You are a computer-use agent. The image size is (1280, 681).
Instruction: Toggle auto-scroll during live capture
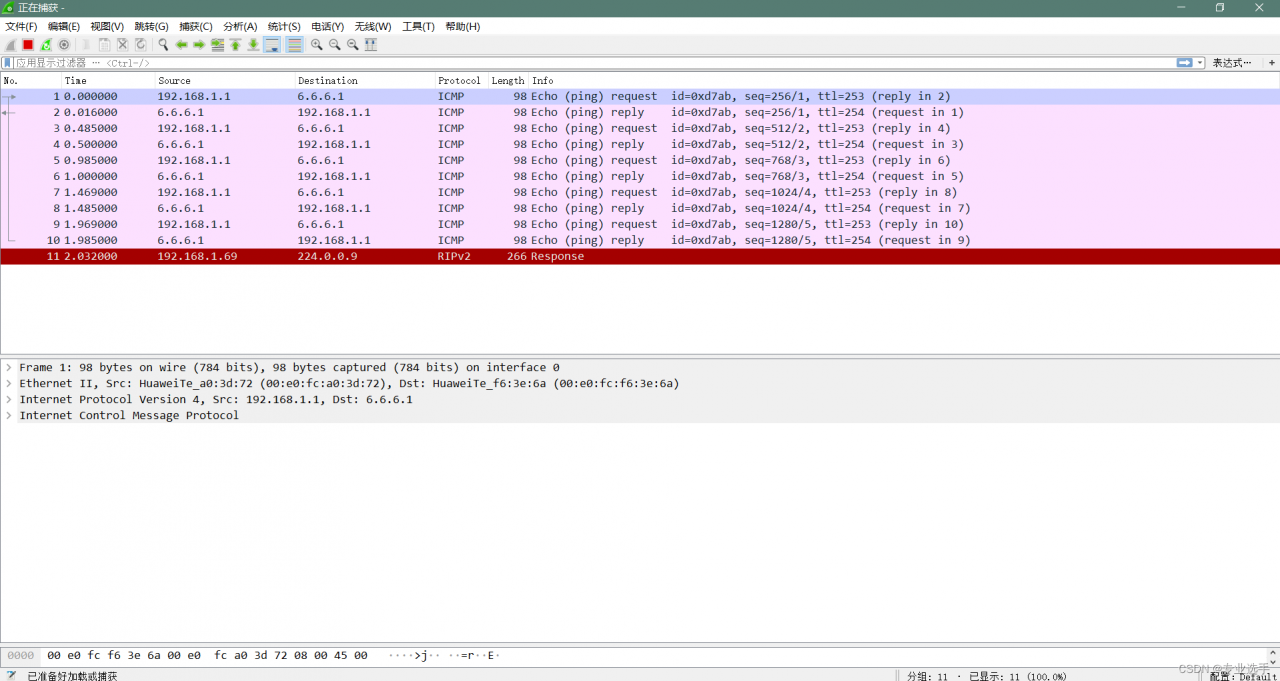click(x=272, y=45)
